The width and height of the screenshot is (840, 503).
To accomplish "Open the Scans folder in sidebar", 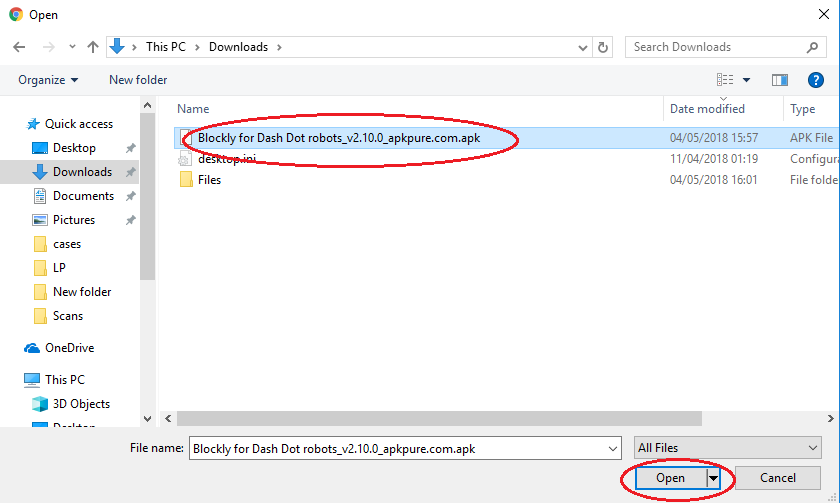I will (x=68, y=316).
